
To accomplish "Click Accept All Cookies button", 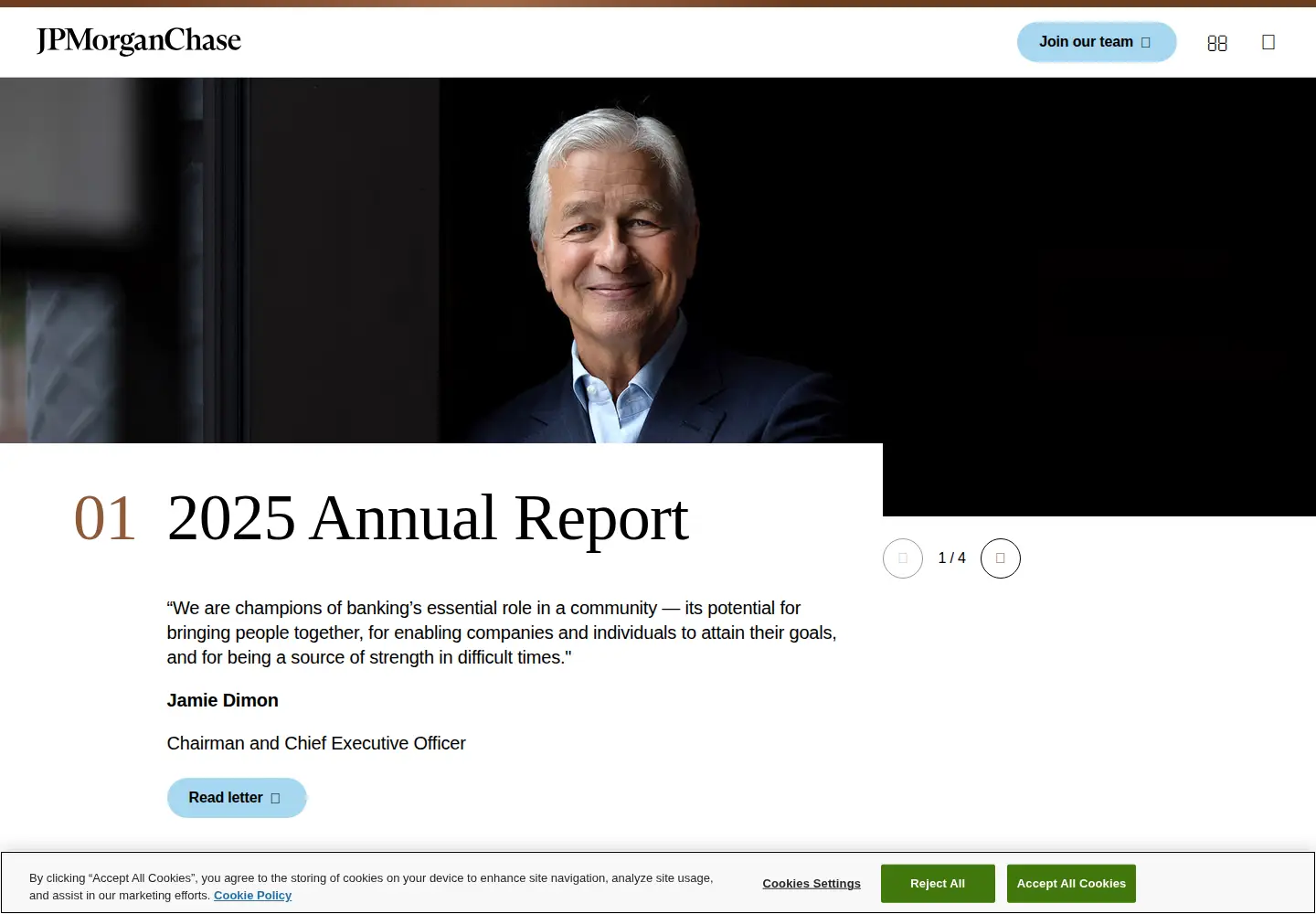I will point(1071,884).
